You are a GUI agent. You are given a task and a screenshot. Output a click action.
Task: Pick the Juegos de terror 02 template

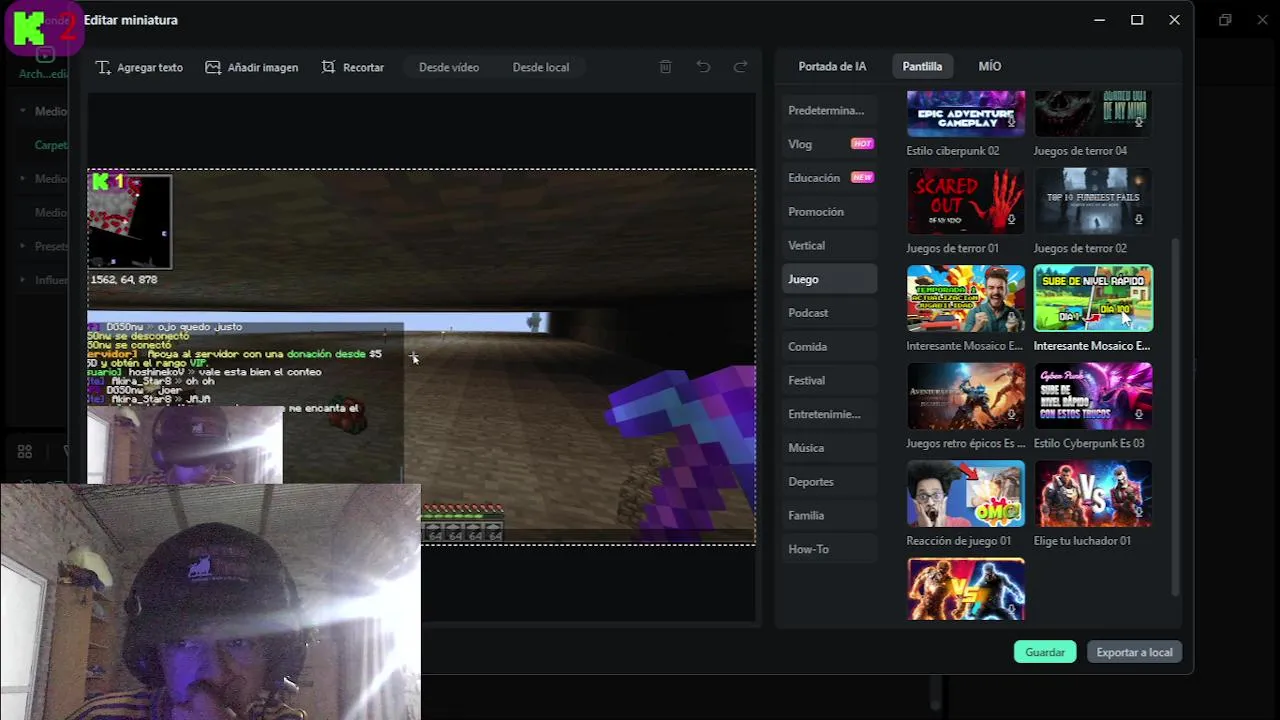click(x=1093, y=201)
